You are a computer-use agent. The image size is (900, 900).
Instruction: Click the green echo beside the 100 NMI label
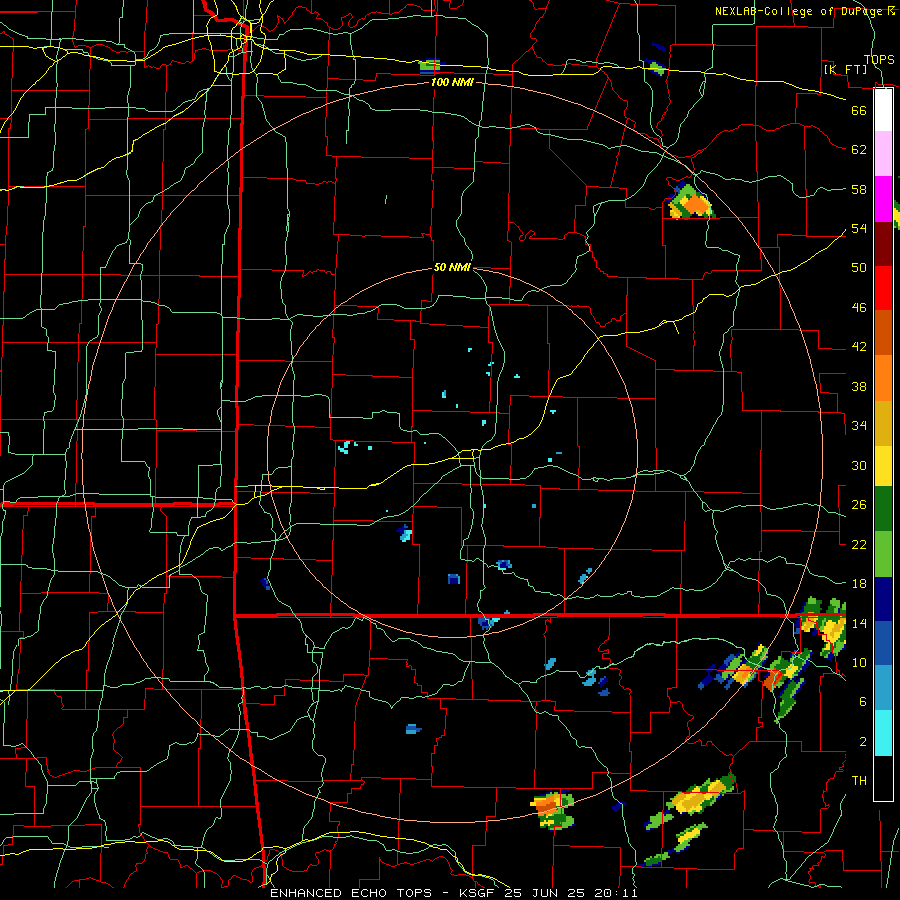coord(430,67)
